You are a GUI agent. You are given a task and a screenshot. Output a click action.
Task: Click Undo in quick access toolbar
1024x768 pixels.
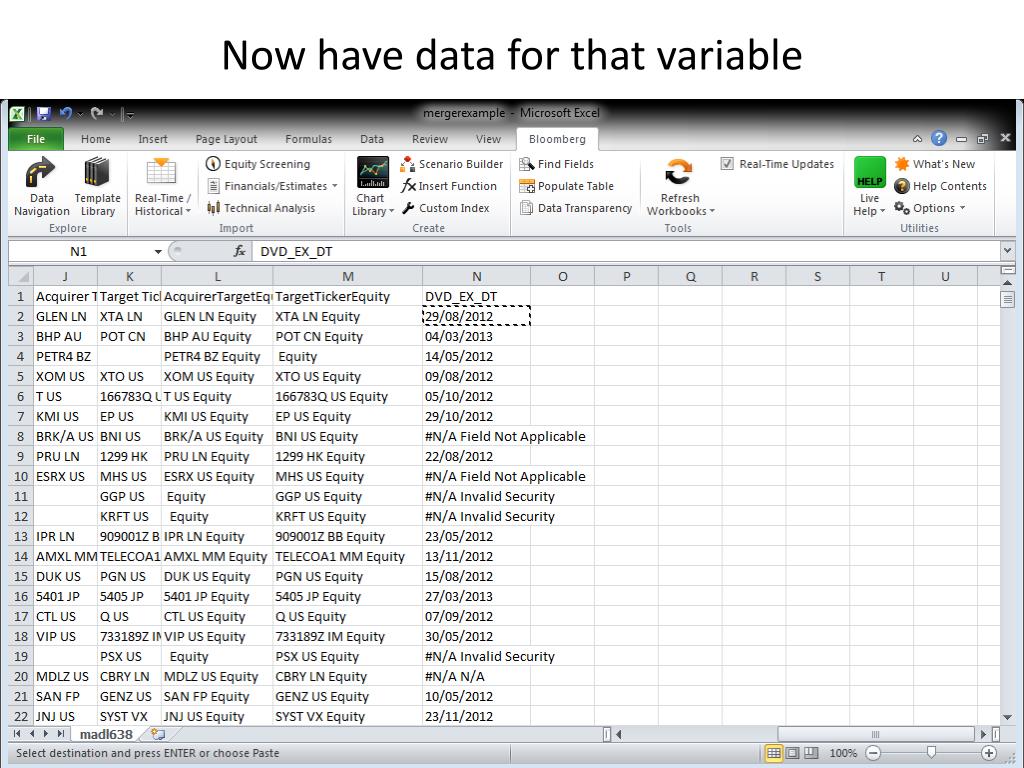65,114
